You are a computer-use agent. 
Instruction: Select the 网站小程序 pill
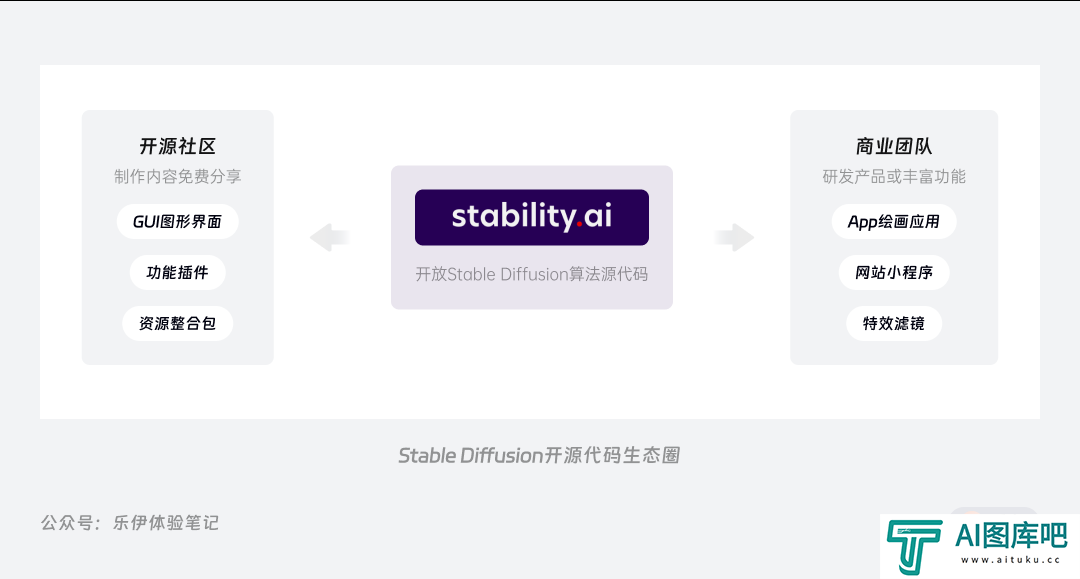tap(894, 273)
